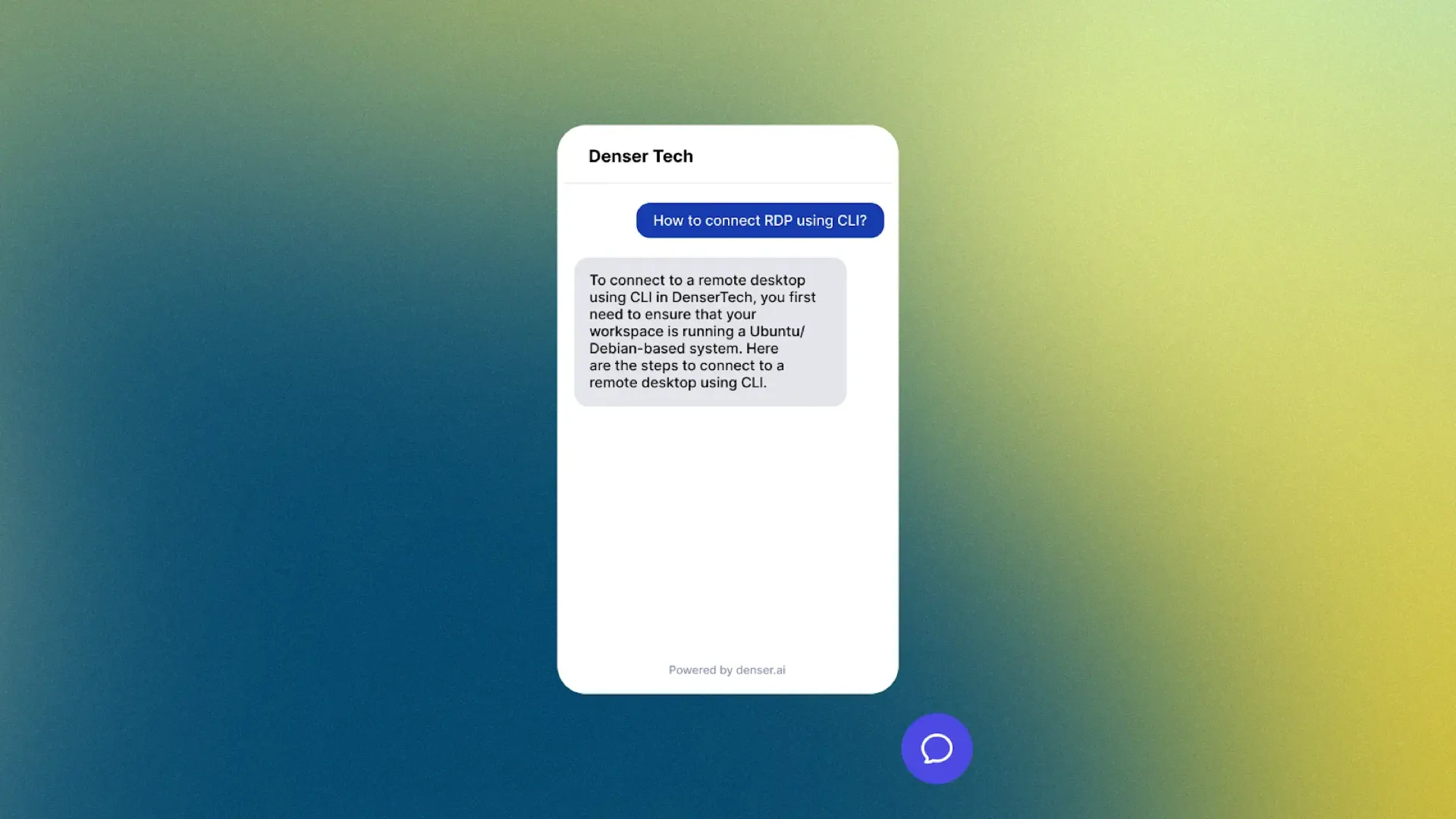The height and width of the screenshot is (819, 1456).
Task: Click 'need to ensure that your' reply line
Action: tap(672, 315)
